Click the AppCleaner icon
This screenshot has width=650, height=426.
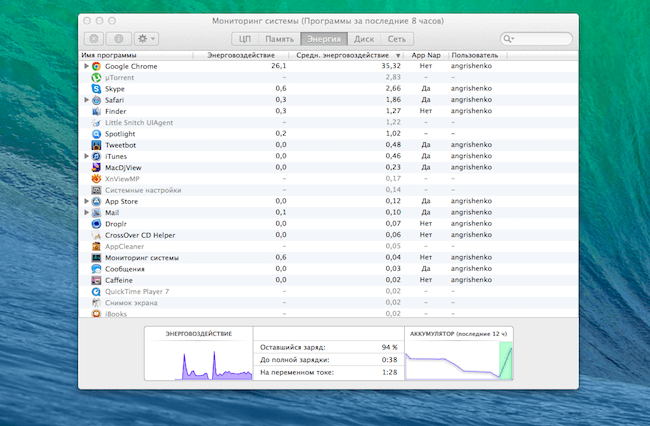(x=96, y=247)
